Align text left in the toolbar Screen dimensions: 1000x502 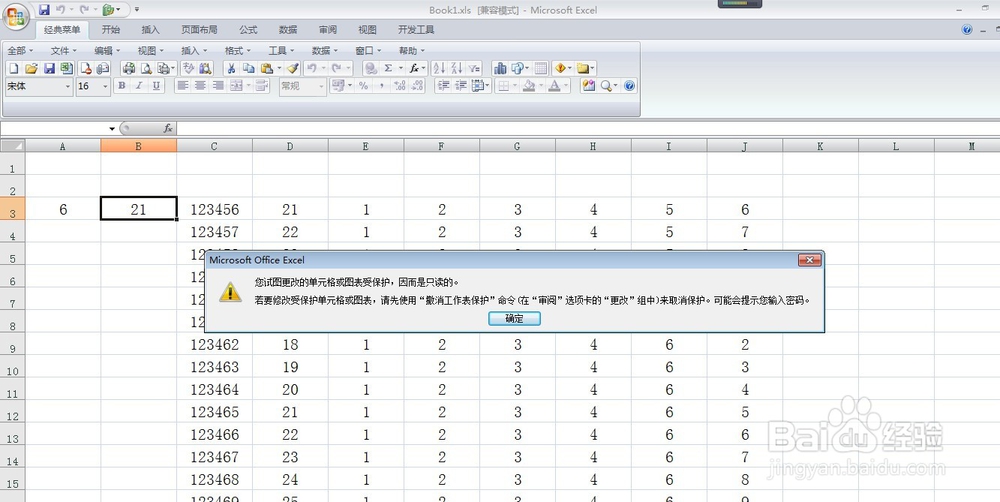(x=183, y=85)
